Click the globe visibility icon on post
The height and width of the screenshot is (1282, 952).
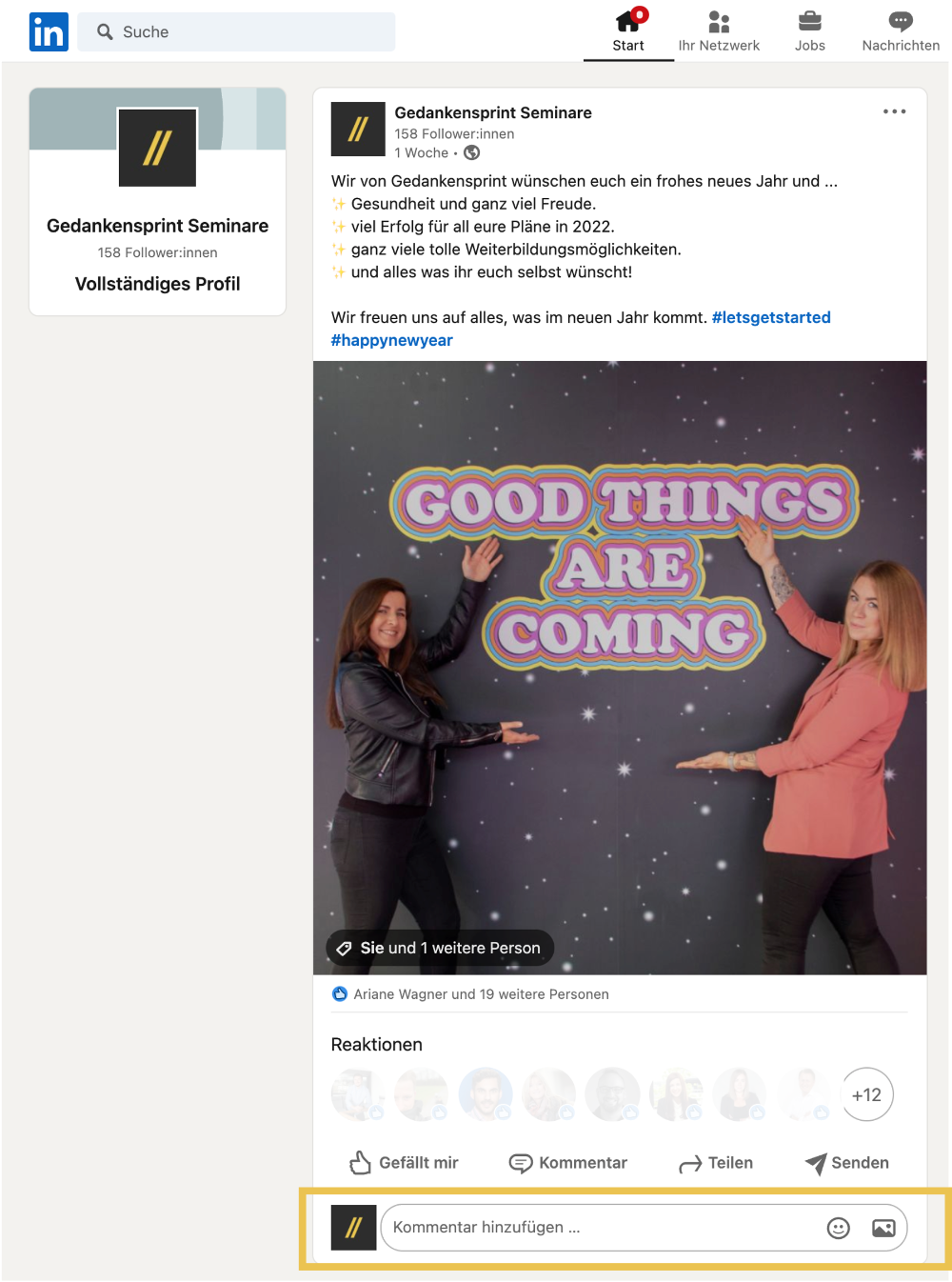coord(471,152)
